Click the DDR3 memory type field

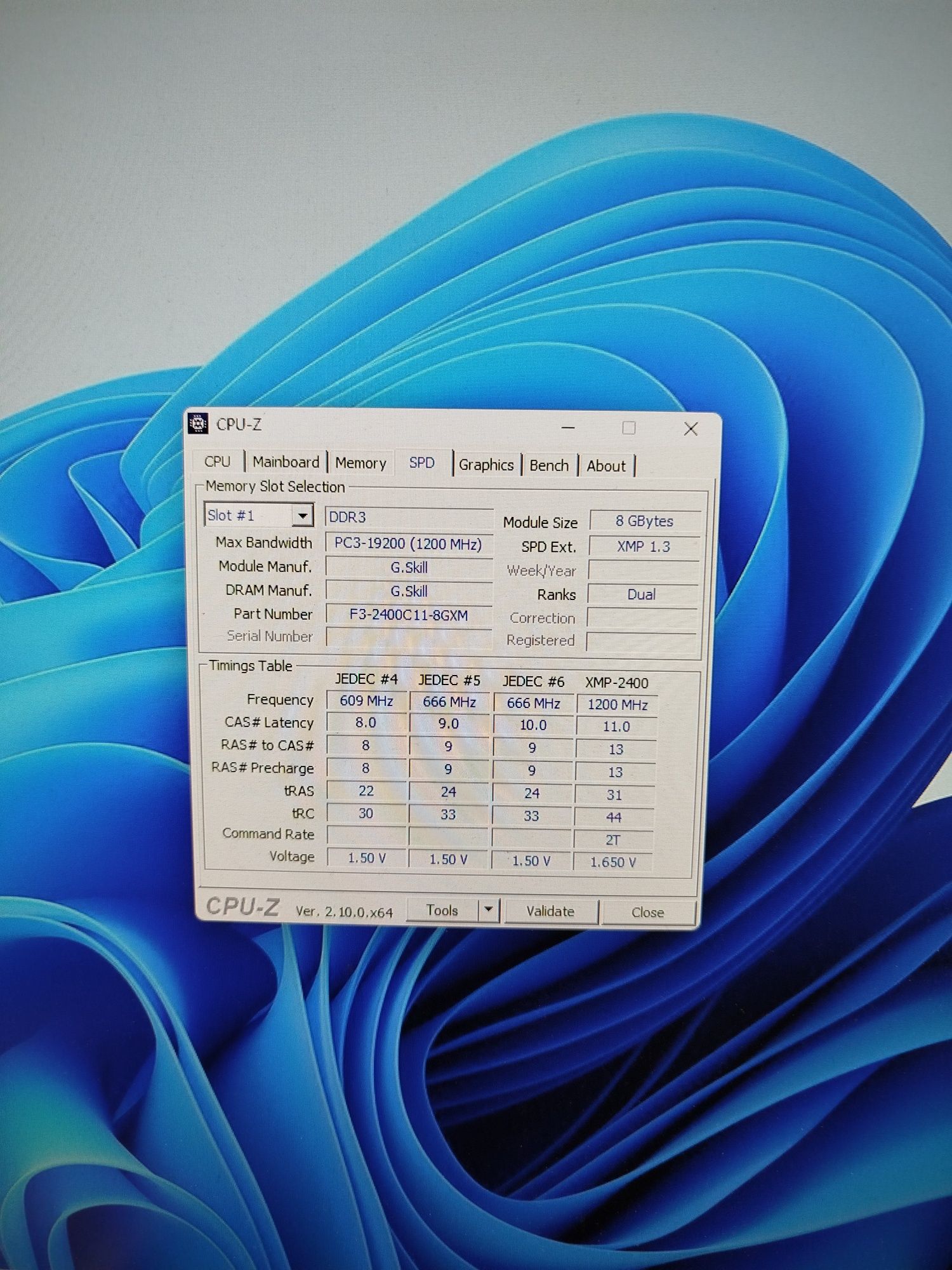click(409, 517)
